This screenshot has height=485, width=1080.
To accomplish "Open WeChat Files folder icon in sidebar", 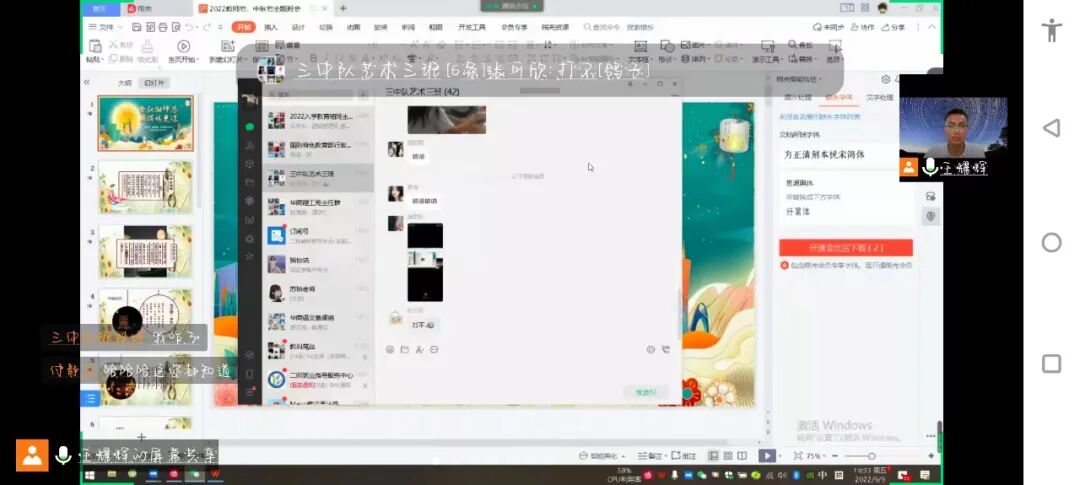I will [x=250, y=183].
